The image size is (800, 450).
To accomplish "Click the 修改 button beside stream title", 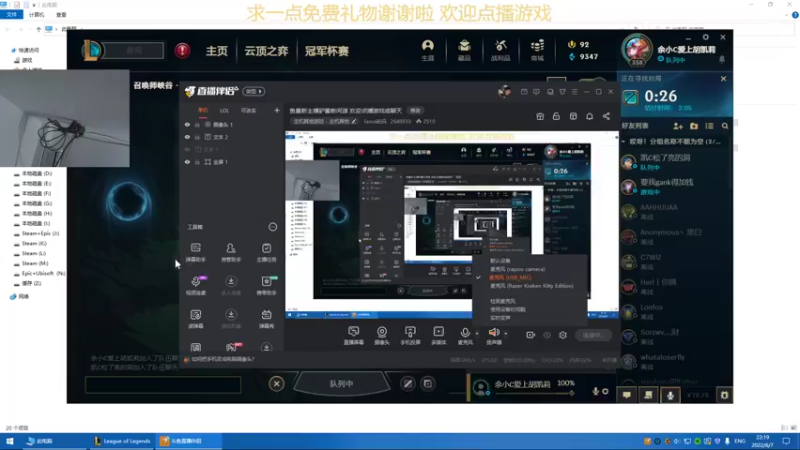I will (415, 110).
